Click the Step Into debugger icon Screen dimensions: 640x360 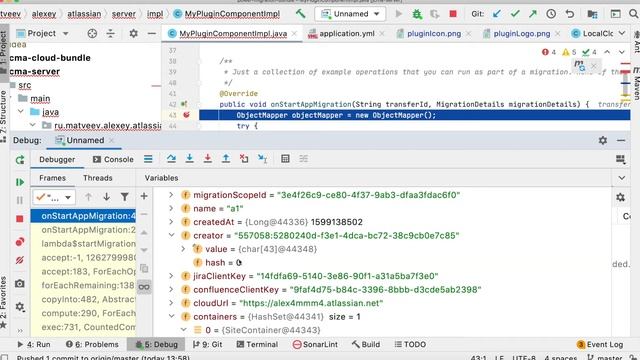pos(189,159)
